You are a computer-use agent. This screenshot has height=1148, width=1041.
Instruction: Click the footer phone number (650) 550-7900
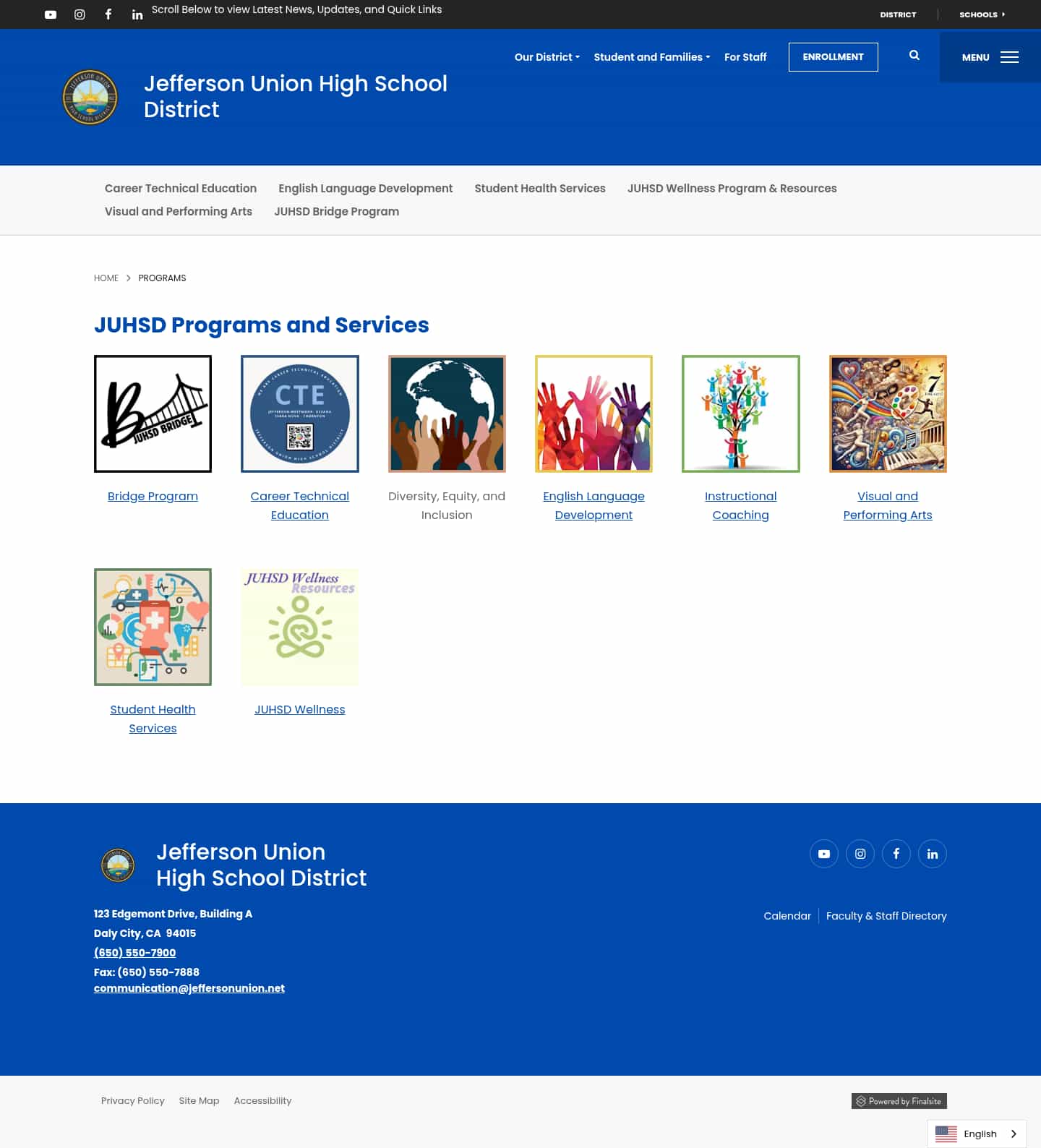pos(135,953)
